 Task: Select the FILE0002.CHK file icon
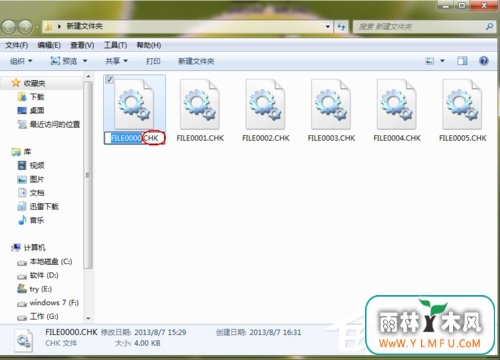(x=266, y=104)
